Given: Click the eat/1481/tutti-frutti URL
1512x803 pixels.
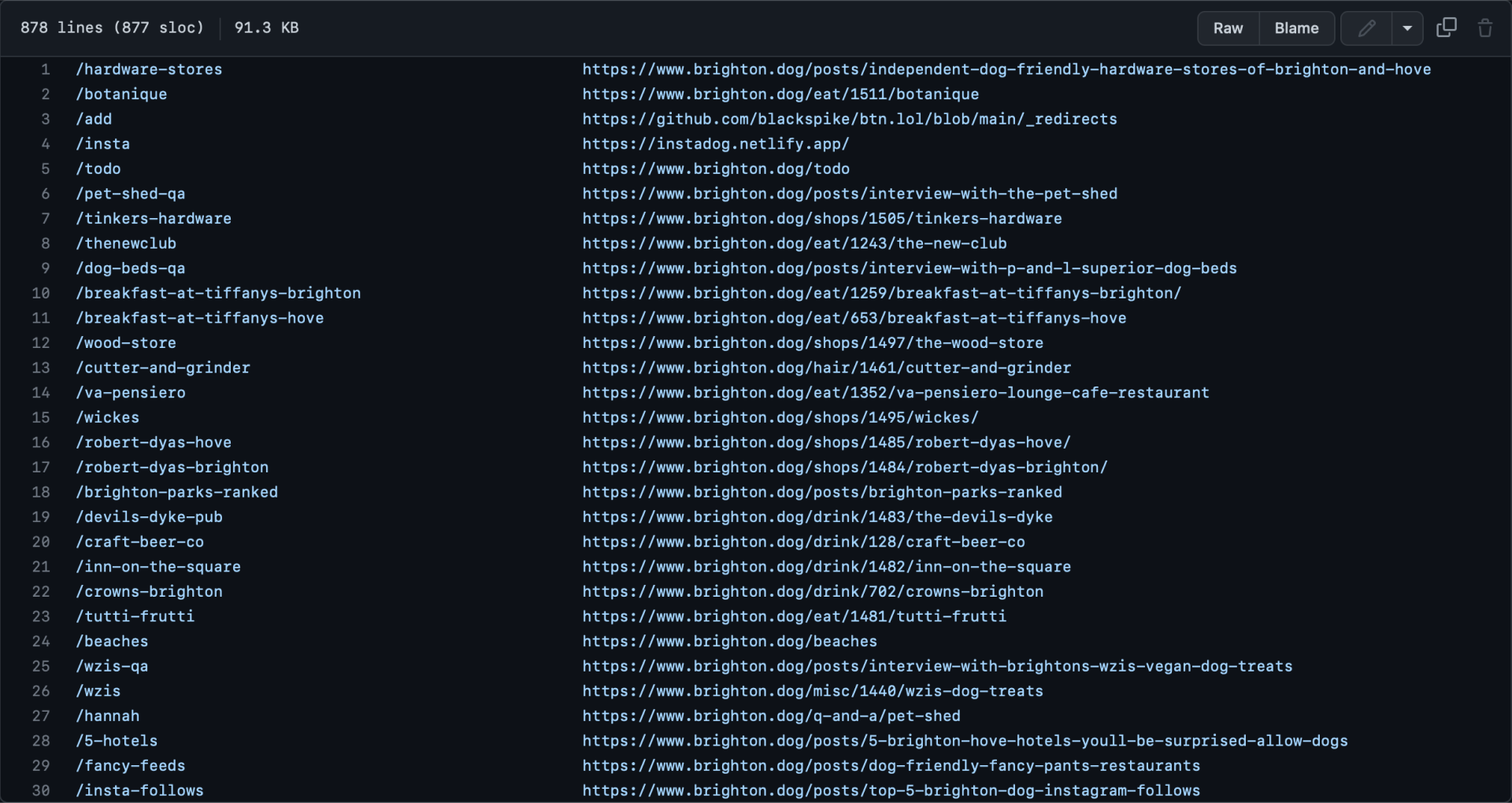Looking at the screenshot, I should coord(795,616).
